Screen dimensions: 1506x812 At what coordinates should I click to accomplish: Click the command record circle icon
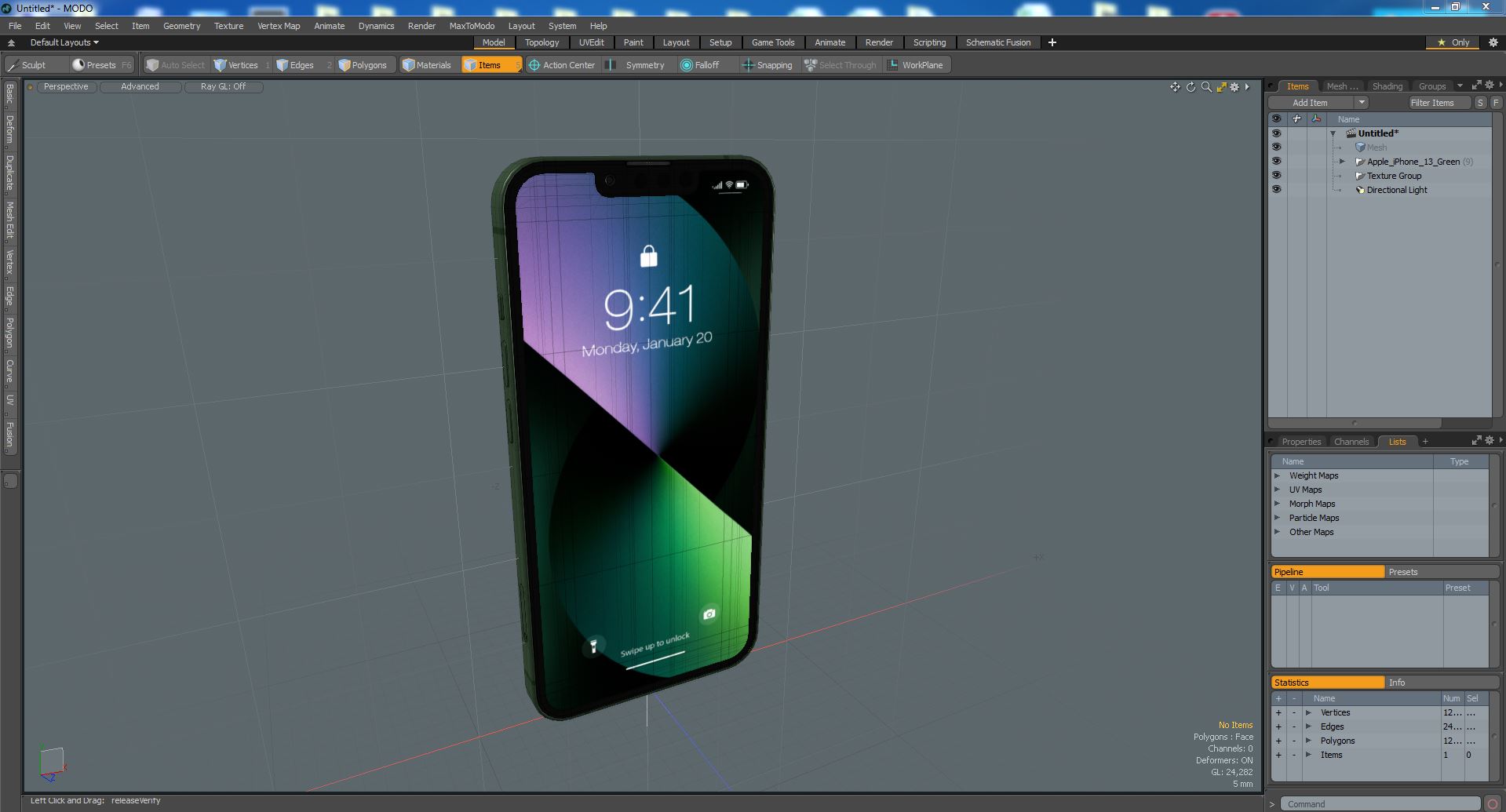coord(1493,804)
